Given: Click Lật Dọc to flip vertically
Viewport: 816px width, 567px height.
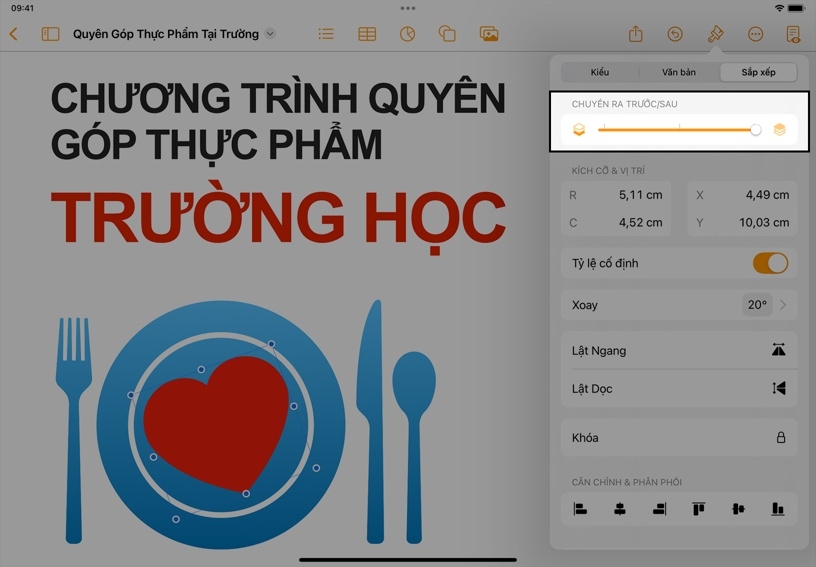Looking at the screenshot, I should (679, 388).
